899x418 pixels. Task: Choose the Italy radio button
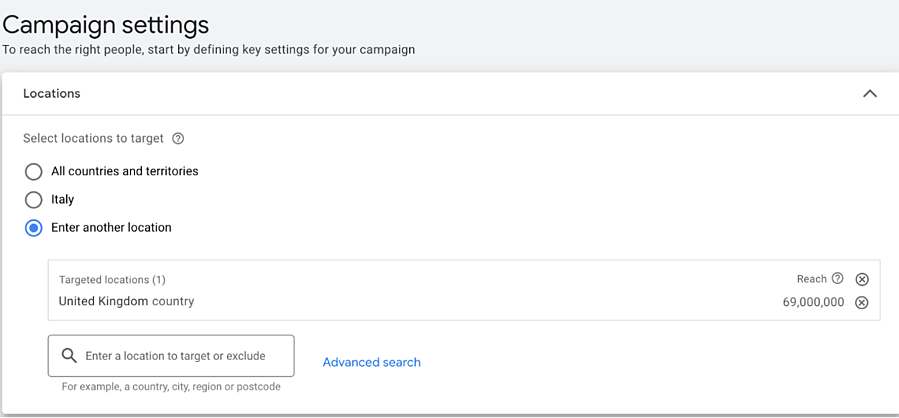coord(34,200)
